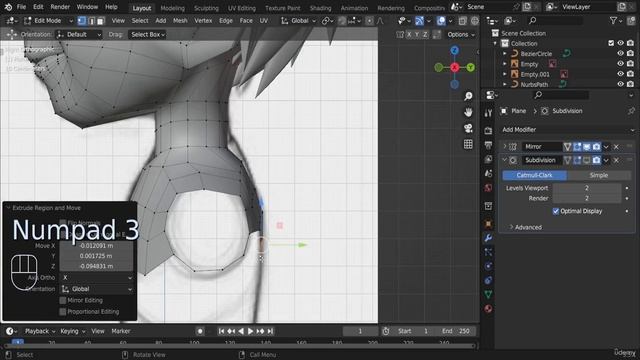The image size is (640, 360).
Task: Open the Edit Mode dropdown
Action: click(x=48, y=20)
